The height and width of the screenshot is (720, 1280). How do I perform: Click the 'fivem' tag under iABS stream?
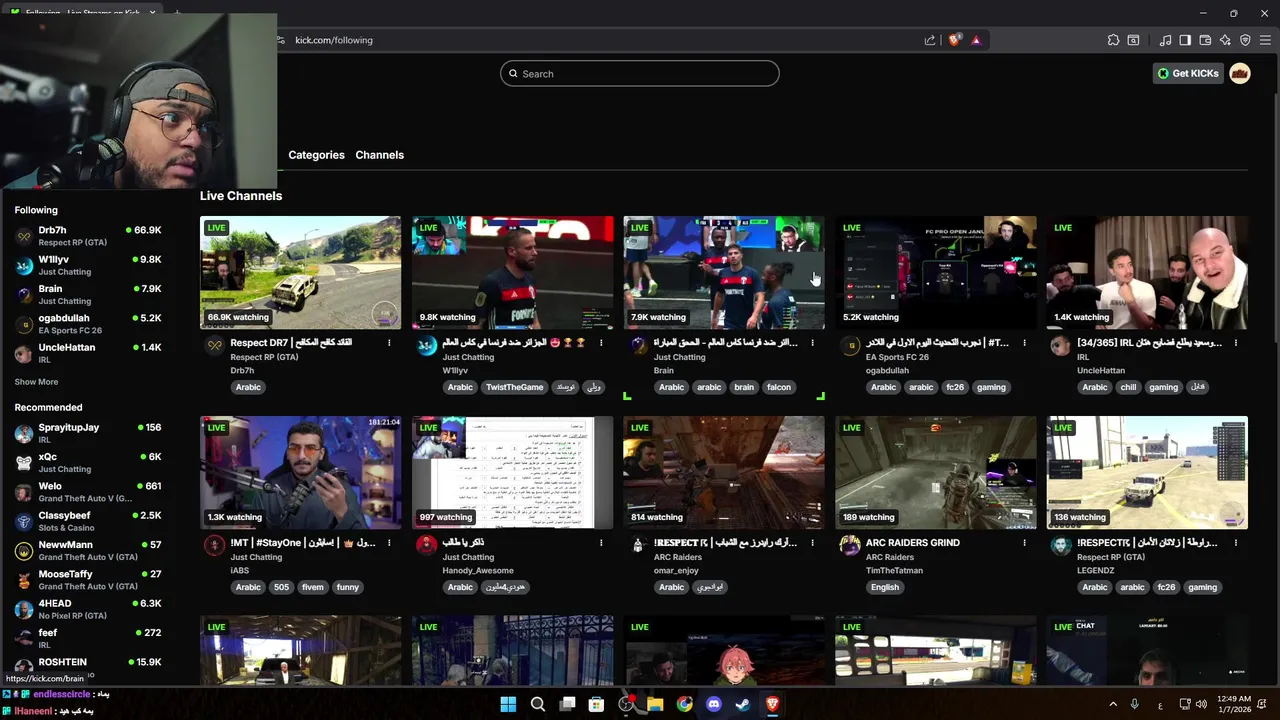click(x=313, y=587)
